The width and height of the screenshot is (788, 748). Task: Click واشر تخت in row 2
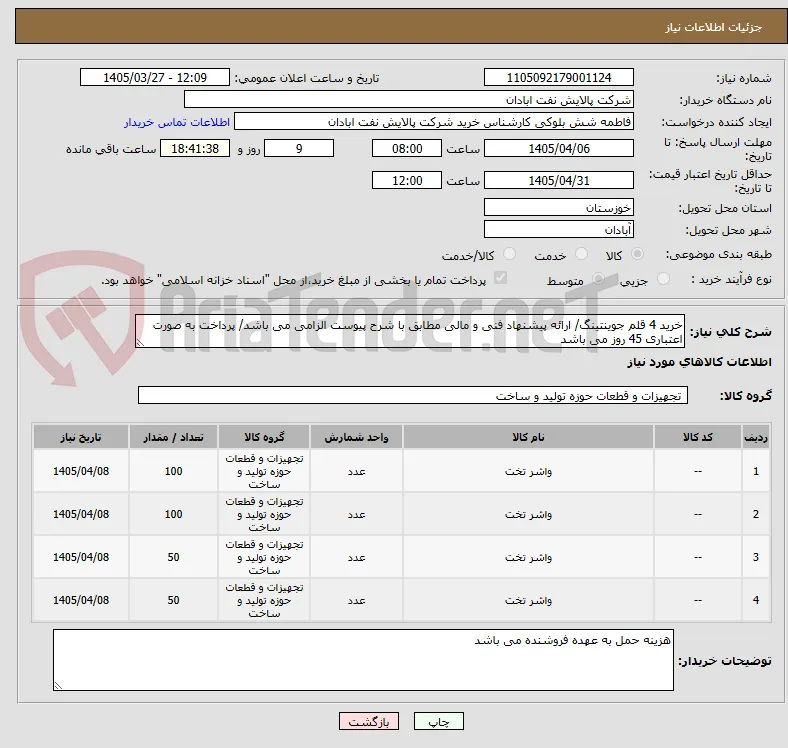point(528,514)
